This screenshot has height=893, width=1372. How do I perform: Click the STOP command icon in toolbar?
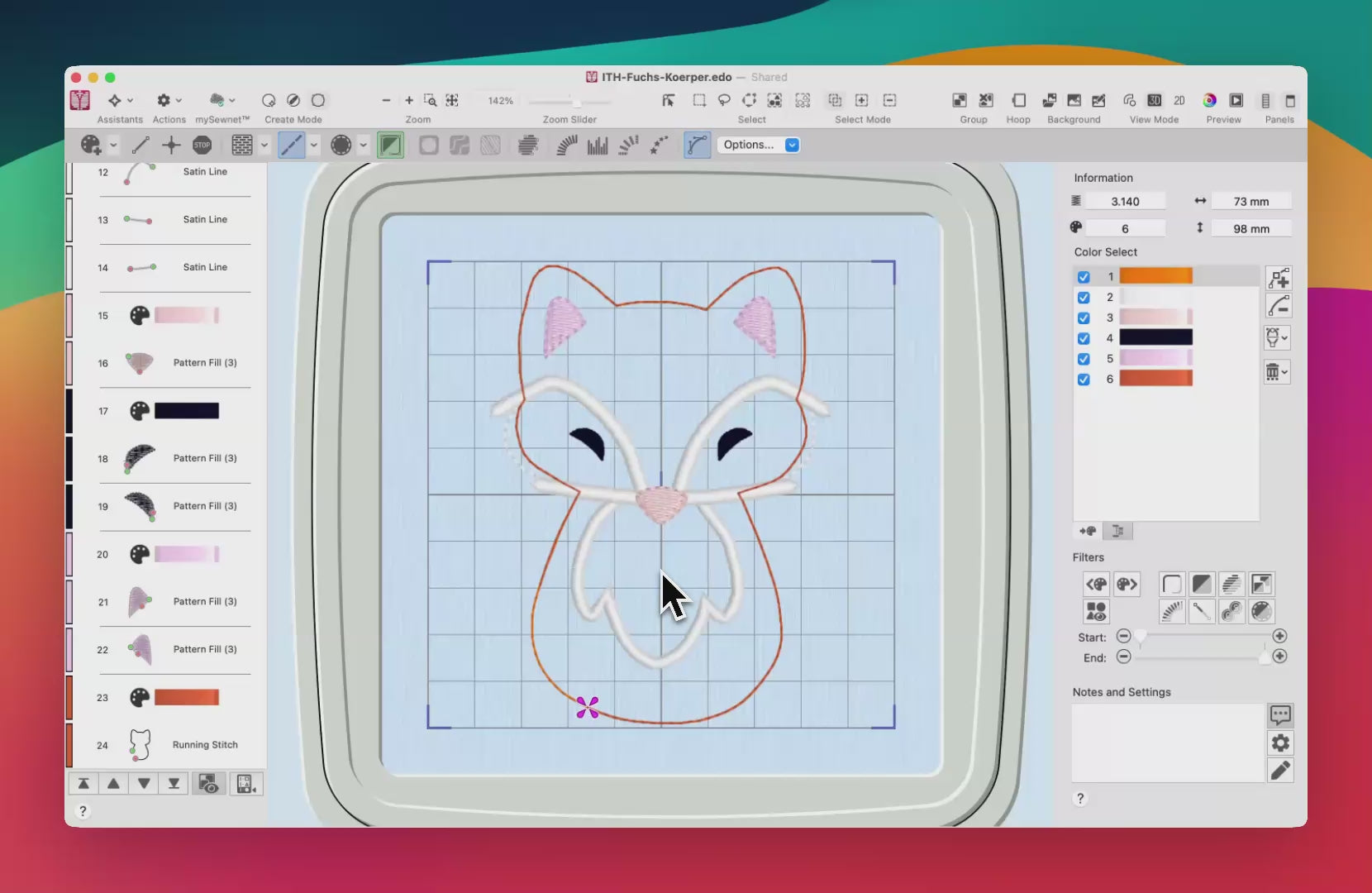(202, 146)
